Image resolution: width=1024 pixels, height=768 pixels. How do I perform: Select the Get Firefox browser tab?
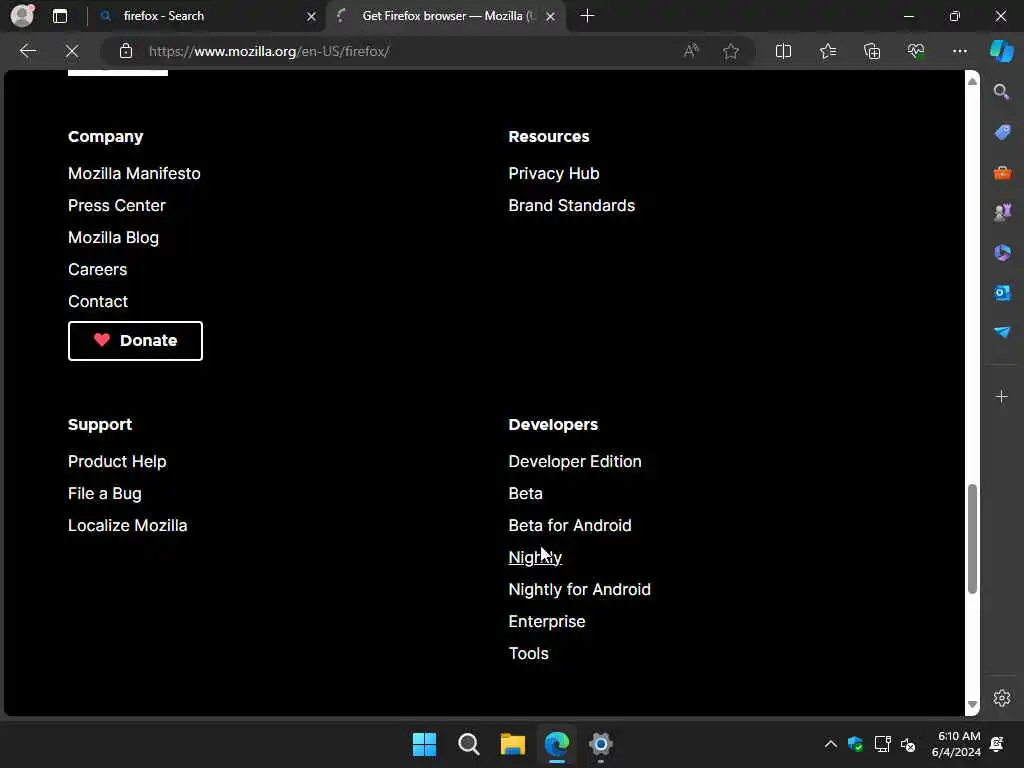(x=447, y=16)
